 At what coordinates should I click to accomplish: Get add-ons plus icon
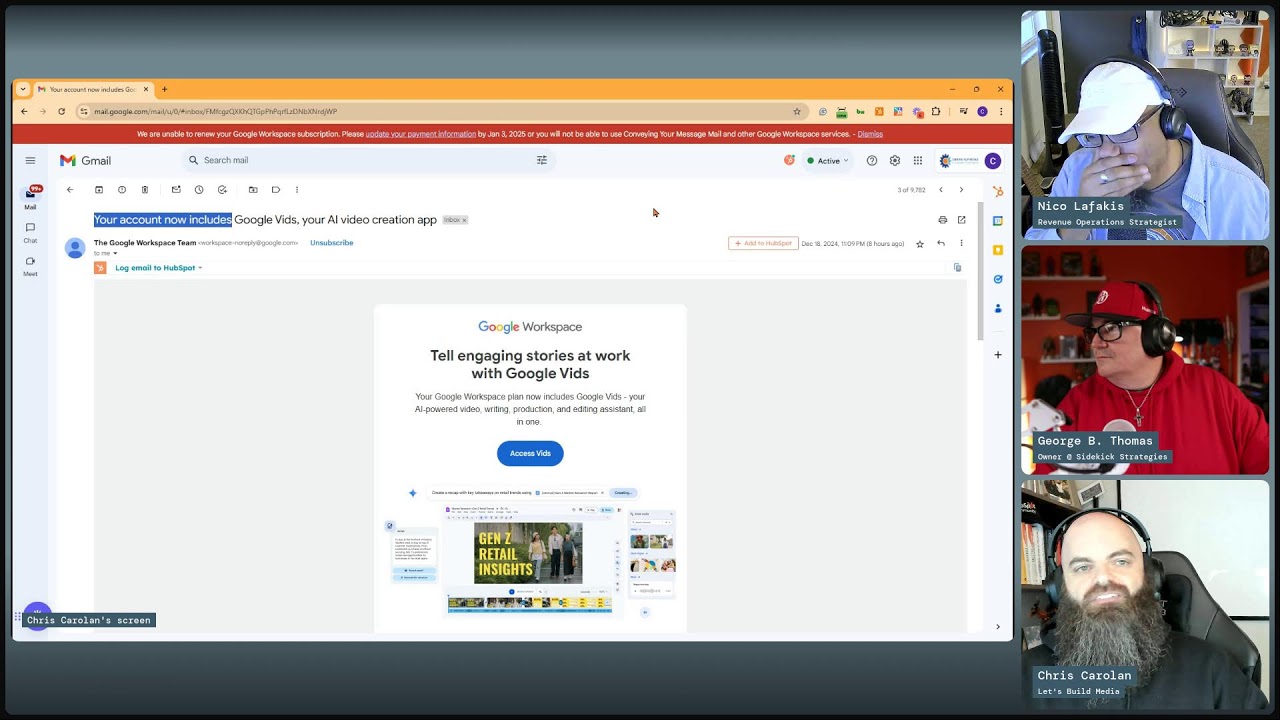pos(998,354)
